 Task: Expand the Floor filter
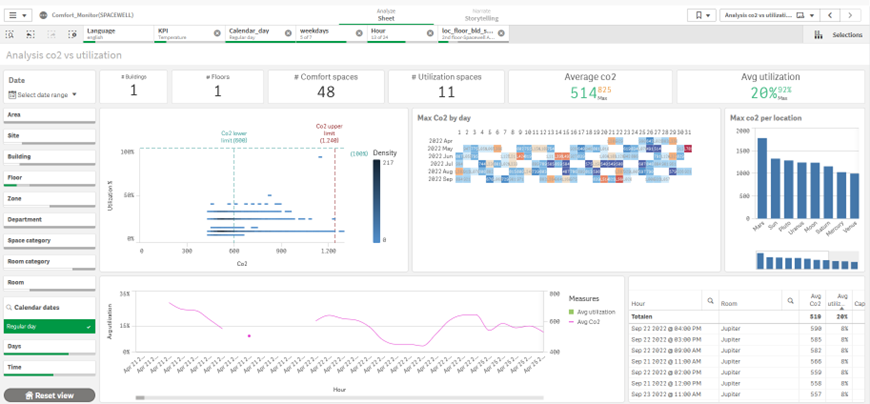coord(49,179)
